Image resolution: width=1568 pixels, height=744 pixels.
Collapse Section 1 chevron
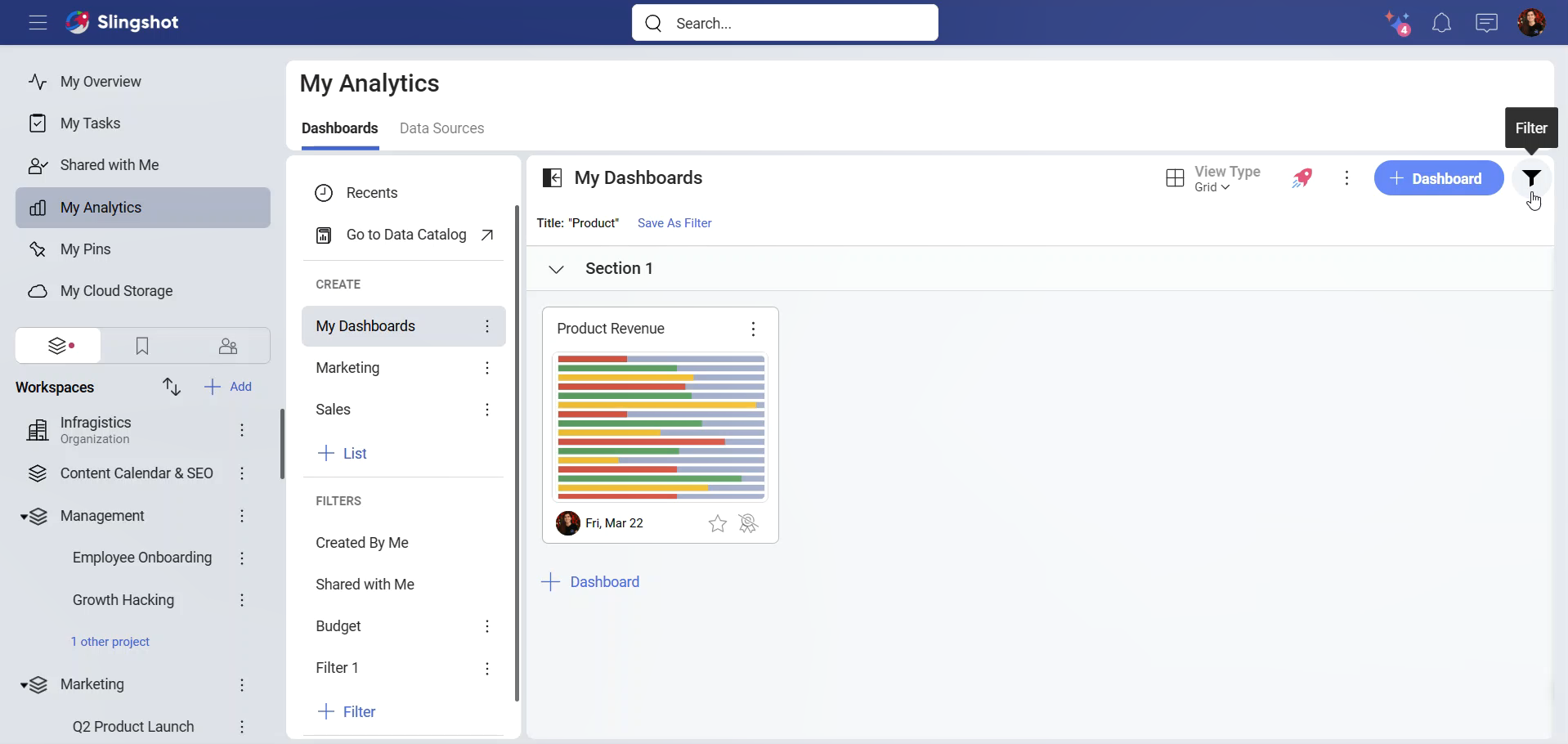556,269
